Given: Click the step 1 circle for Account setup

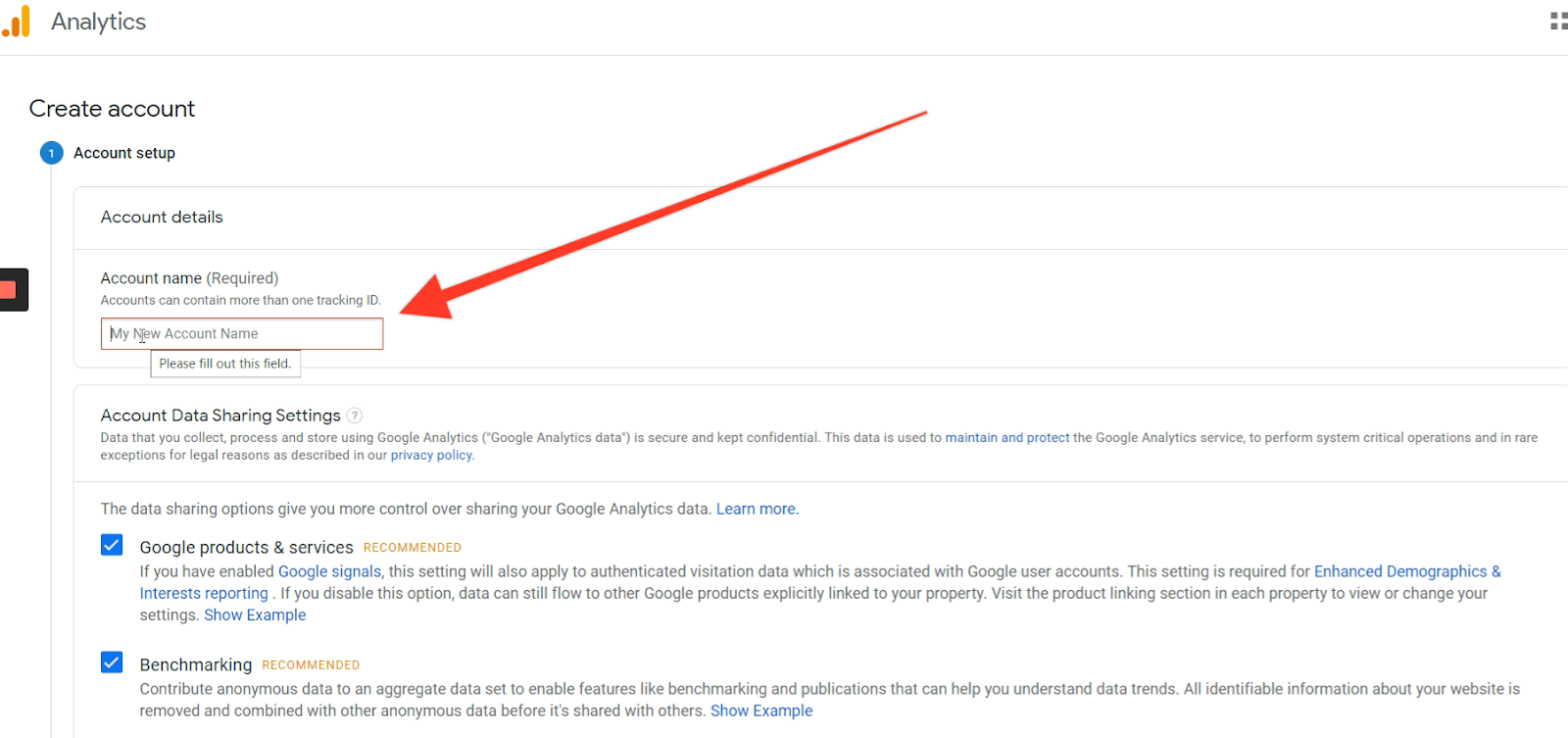Looking at the screenshot, I should coord(51,153).
